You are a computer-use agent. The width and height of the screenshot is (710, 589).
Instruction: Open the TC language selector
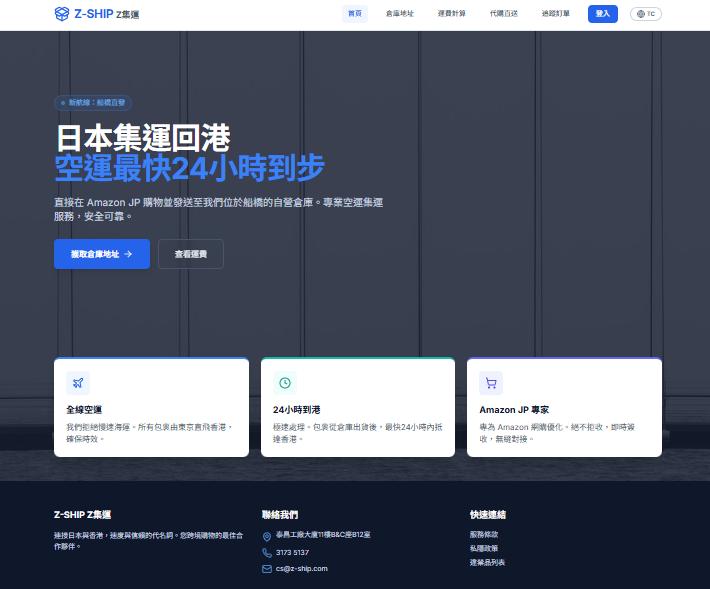(646, 14)
